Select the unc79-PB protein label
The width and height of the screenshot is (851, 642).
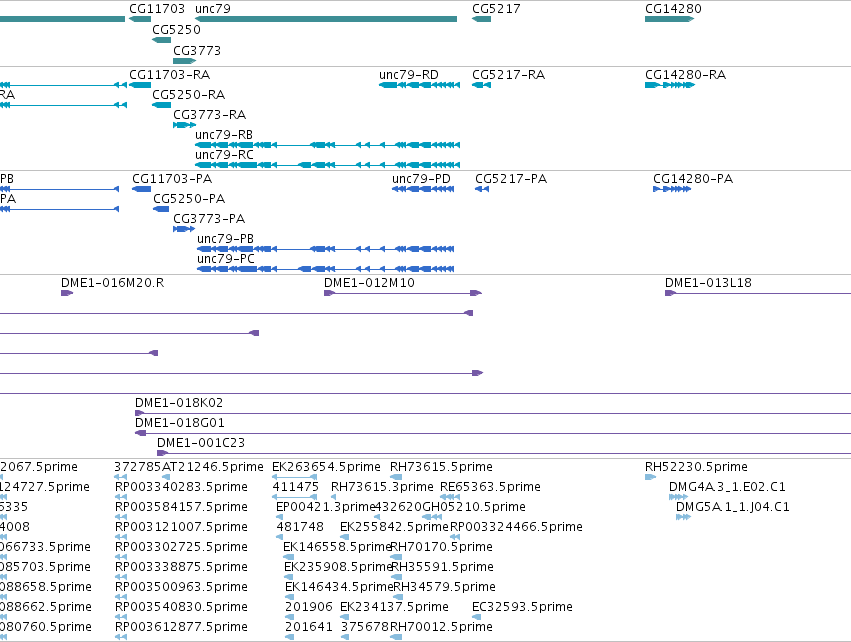click(225, 238)
